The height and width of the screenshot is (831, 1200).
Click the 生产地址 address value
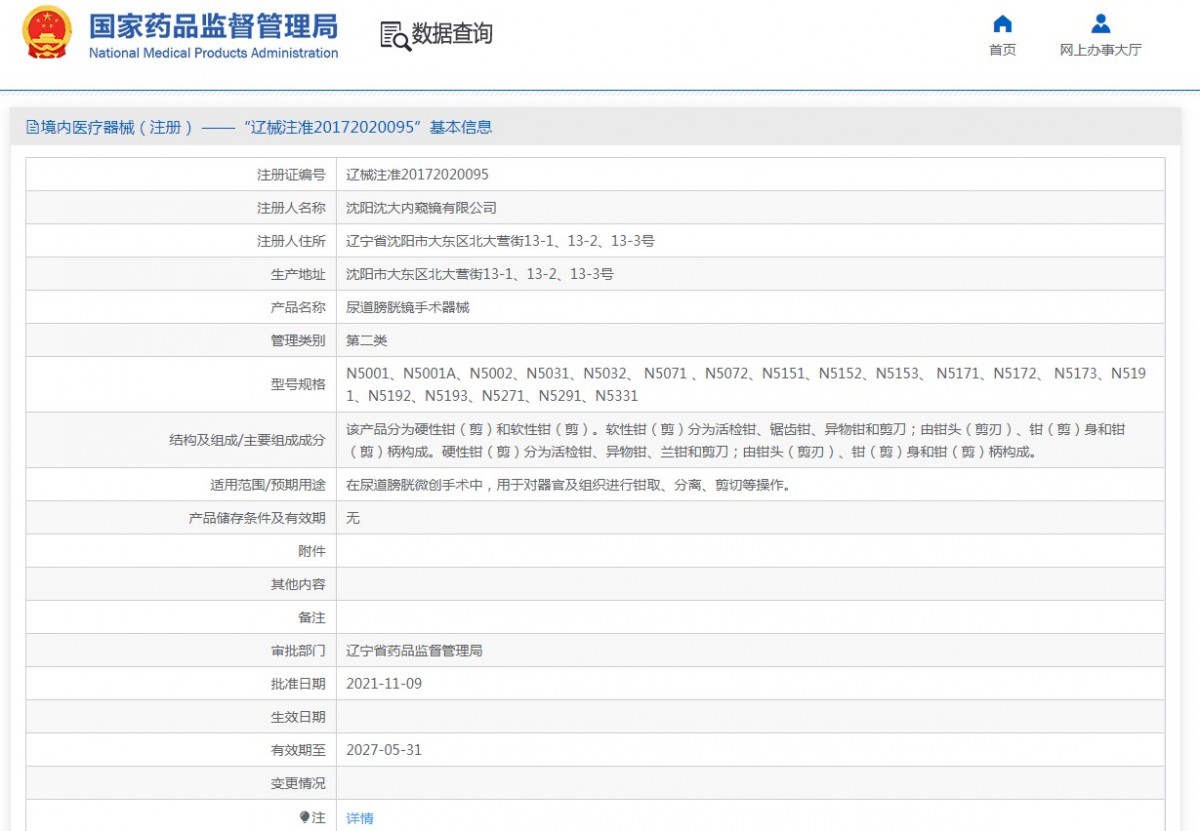click(480, 274)
